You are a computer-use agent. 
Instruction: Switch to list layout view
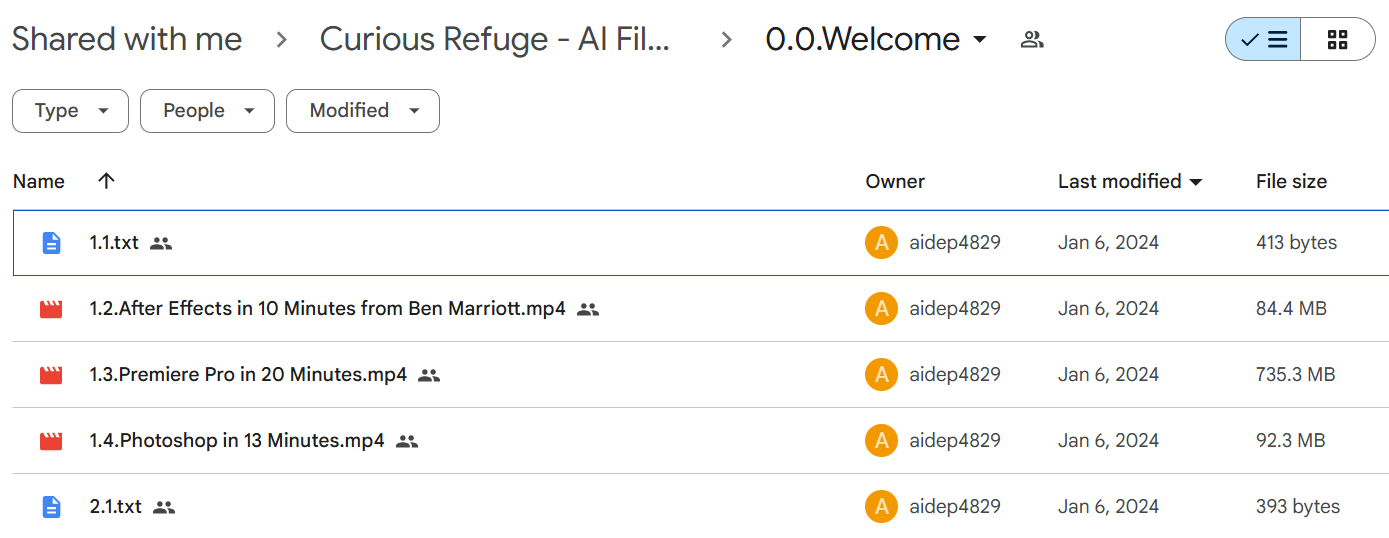[1263, 40]
